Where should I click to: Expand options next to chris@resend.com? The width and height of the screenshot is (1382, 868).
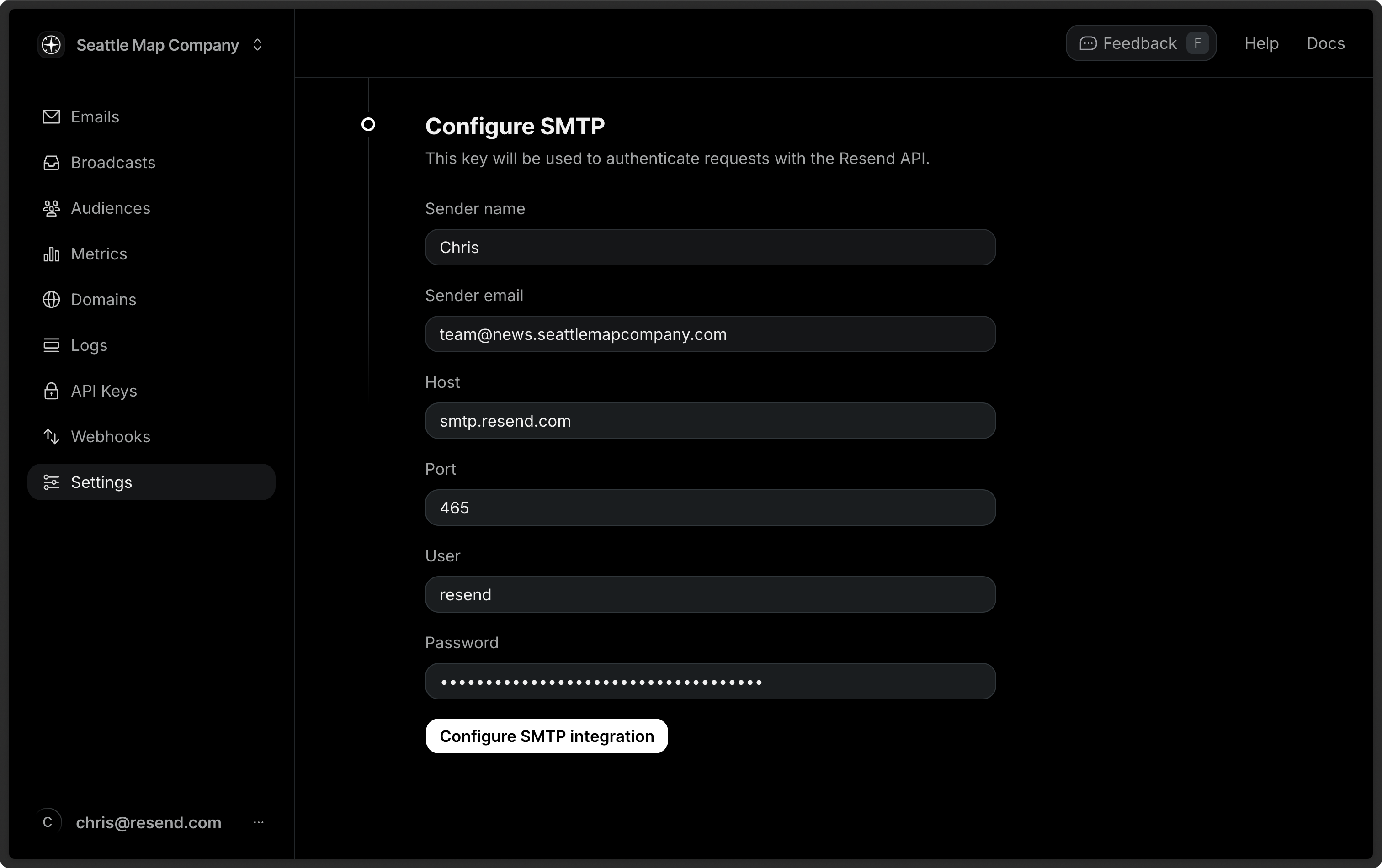point(258,823)
